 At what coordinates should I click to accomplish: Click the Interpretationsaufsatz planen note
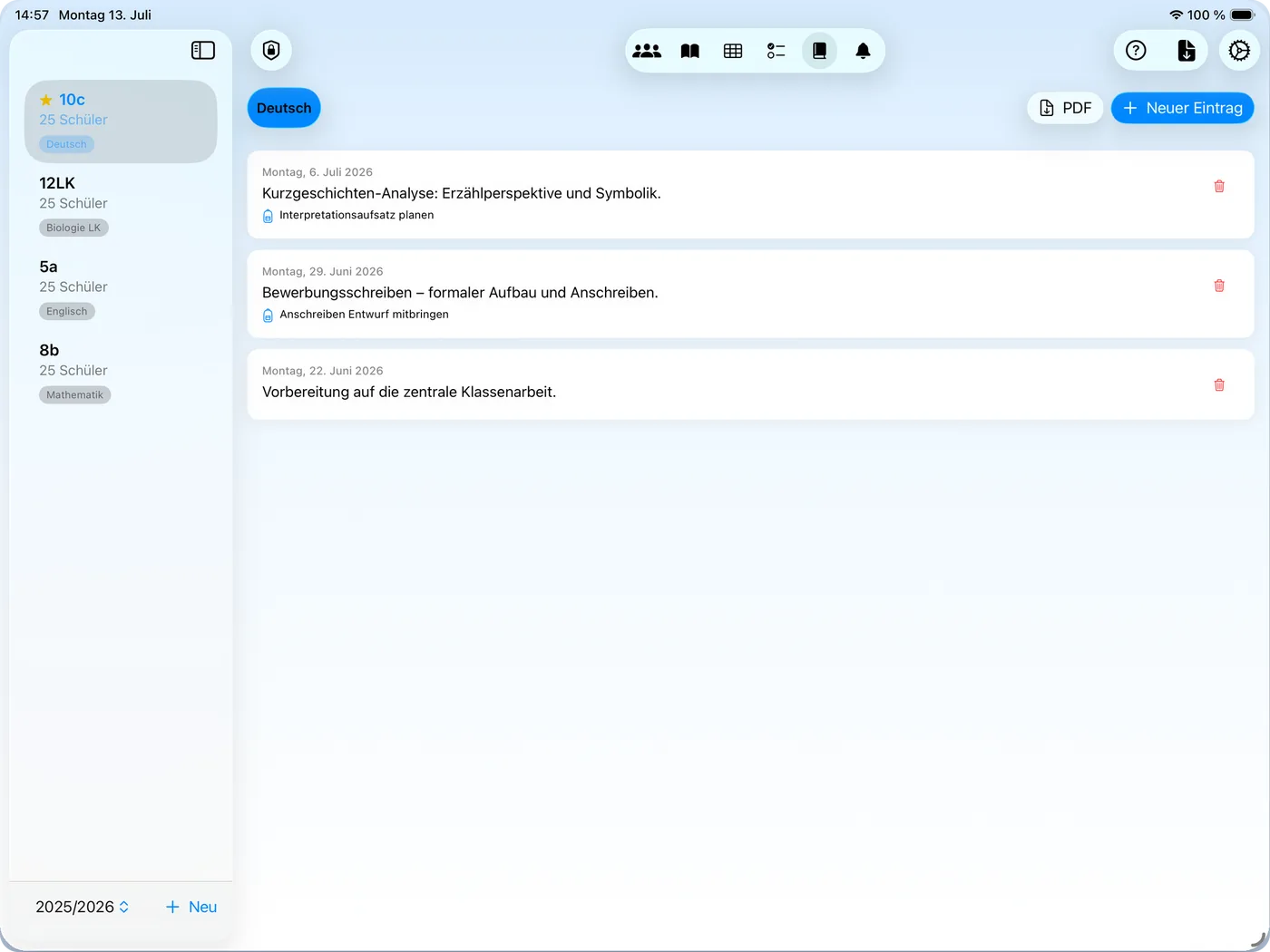click(357, 215)
